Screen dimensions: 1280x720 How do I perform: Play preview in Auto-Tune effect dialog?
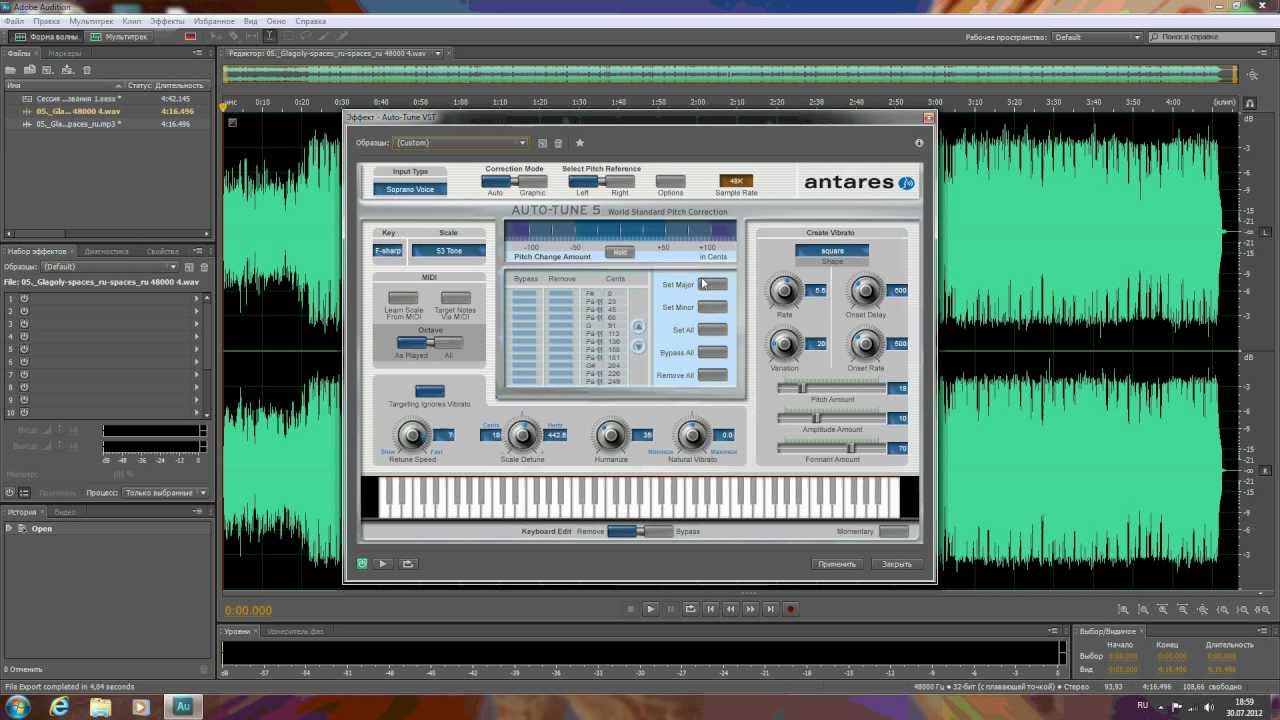382,564
